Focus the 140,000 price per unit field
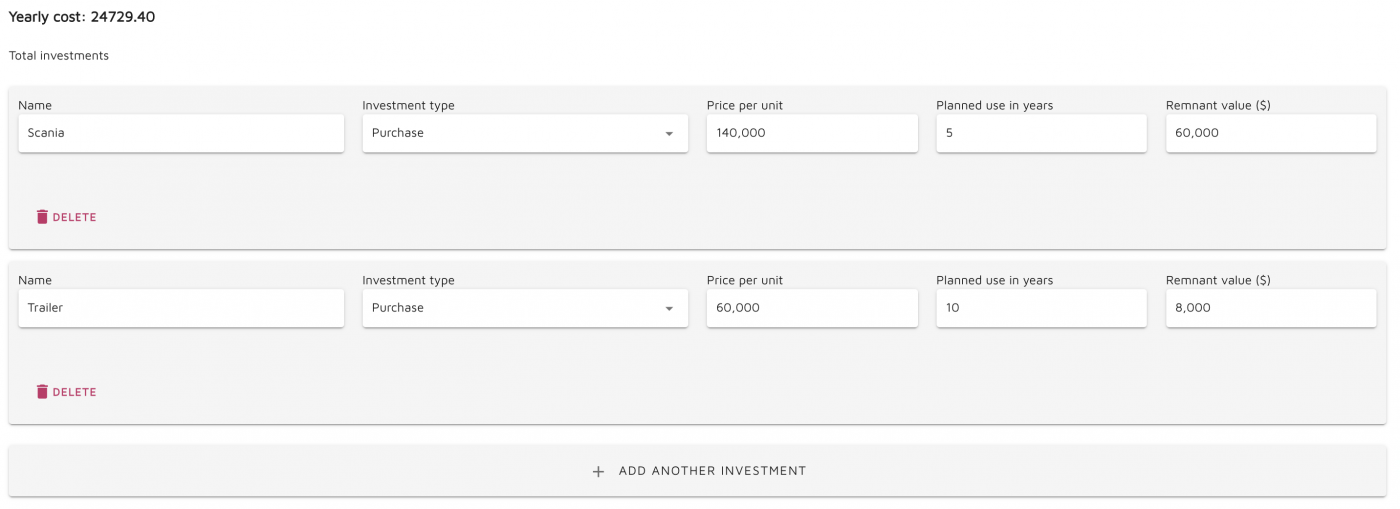The image size is (1400, 509). pos(812,133)
